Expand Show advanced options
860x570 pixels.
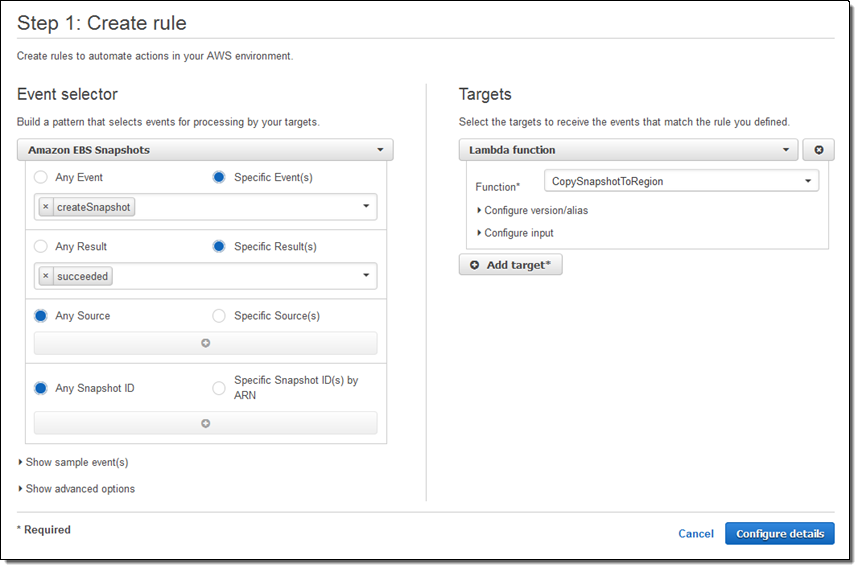(76, 489)
